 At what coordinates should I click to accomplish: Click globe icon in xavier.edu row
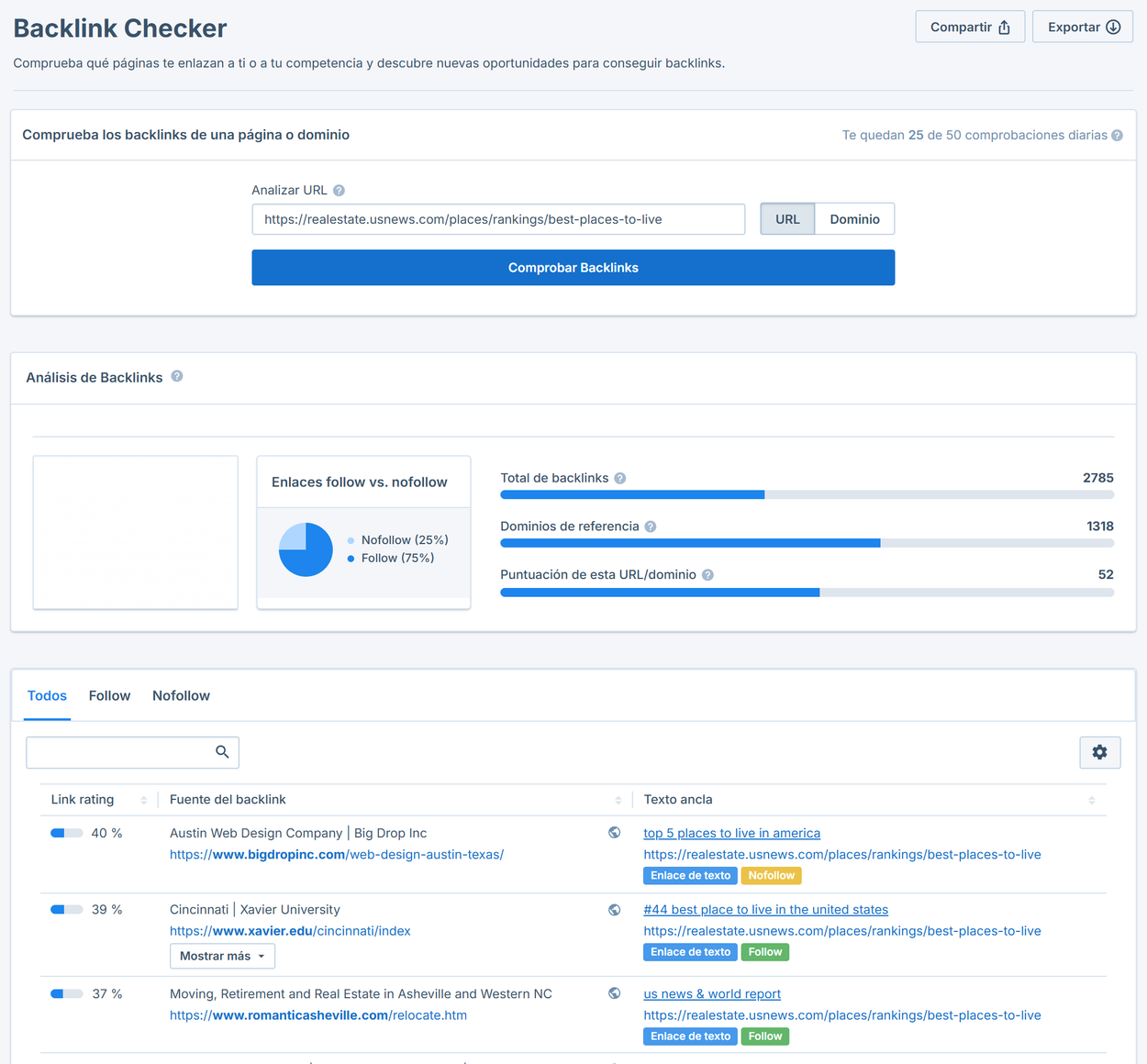click(x=614, y=910)
